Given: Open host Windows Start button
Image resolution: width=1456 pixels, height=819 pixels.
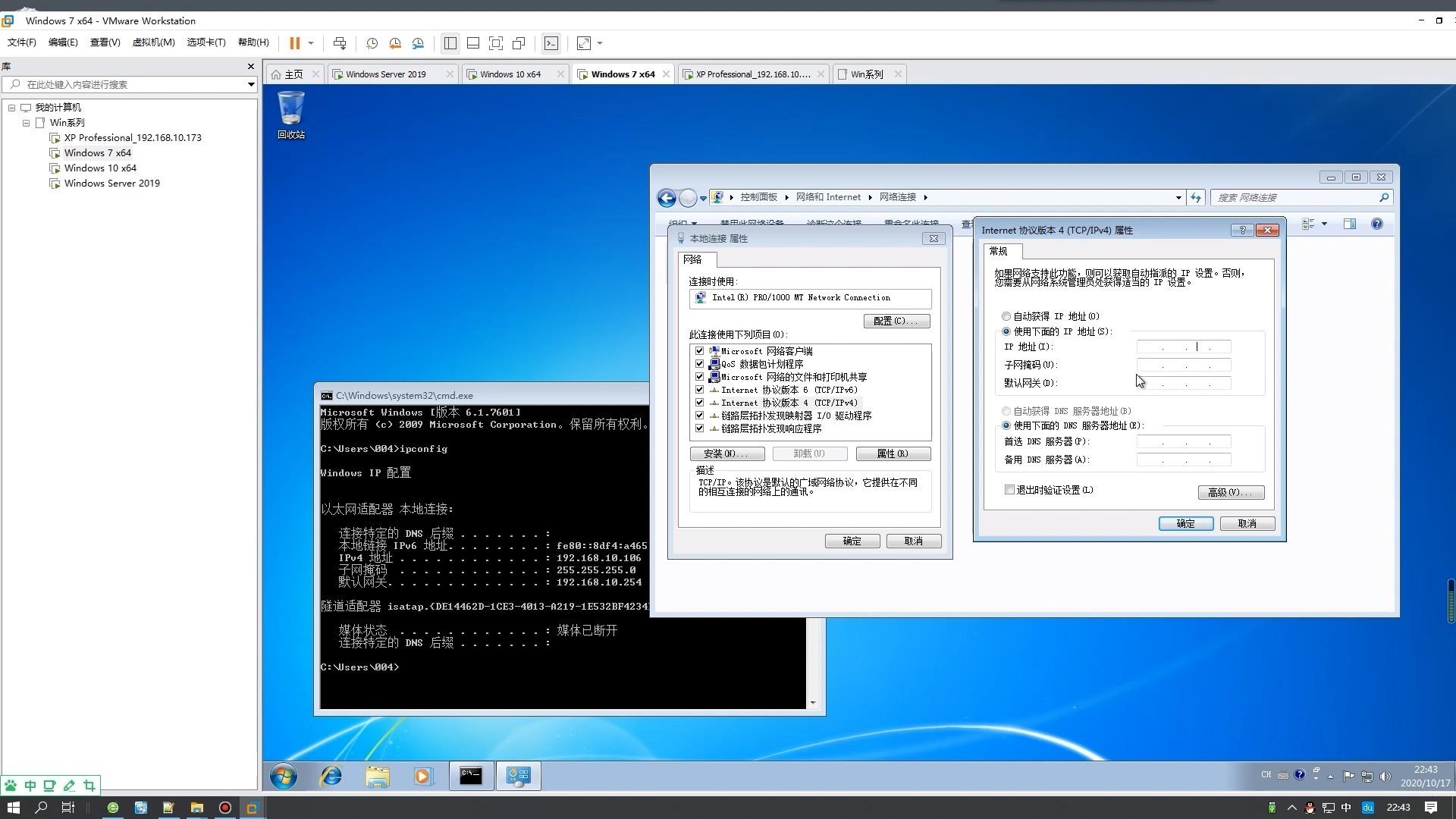Looking at the screenshot, I should point(14,808).
